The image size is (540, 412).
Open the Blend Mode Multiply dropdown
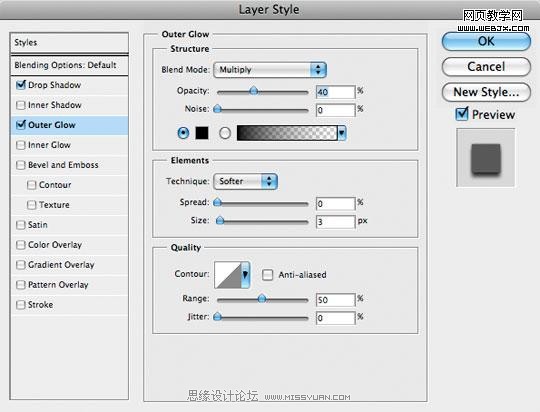click(270, 70)
